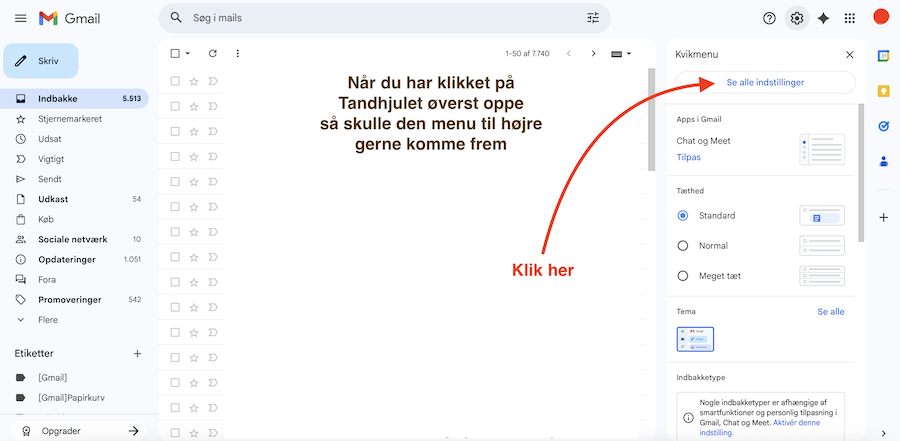Hide side panel with bottom chevron
This screenshot has width=900, height=441.
883,433
